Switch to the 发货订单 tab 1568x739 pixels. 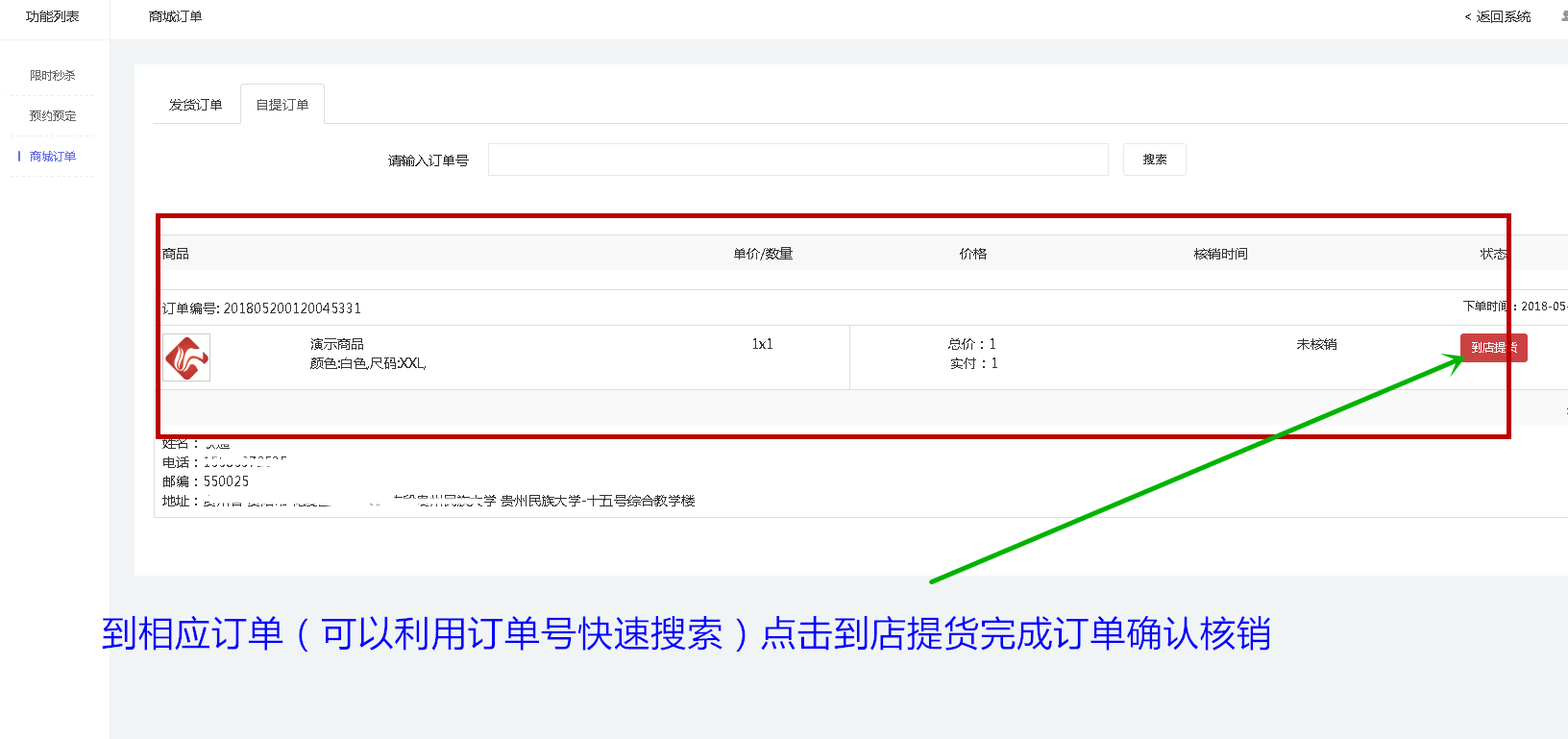[x=196, y=105]
